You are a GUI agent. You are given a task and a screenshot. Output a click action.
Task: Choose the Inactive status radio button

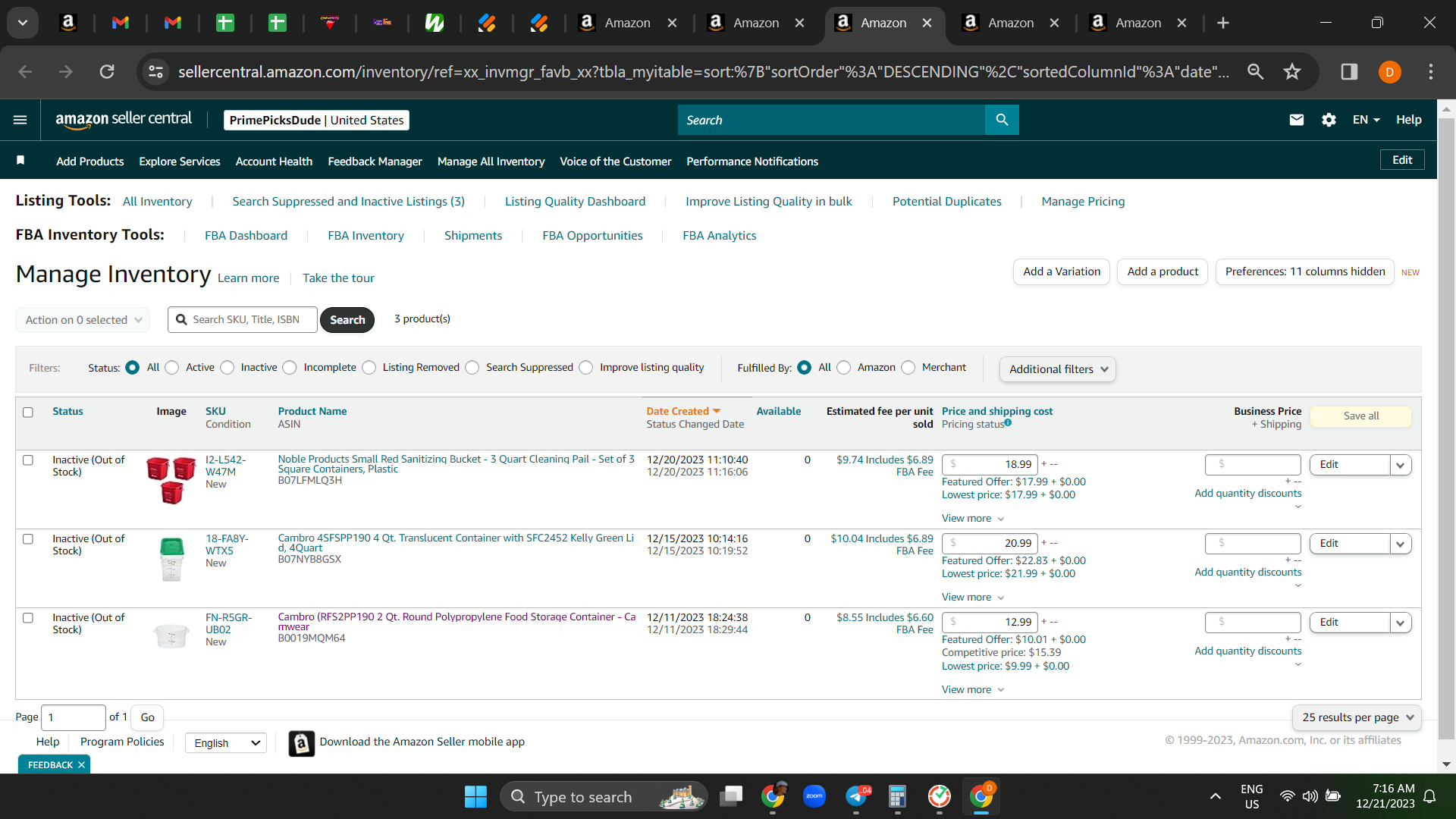pyautogui.click(x=227, y=368)
